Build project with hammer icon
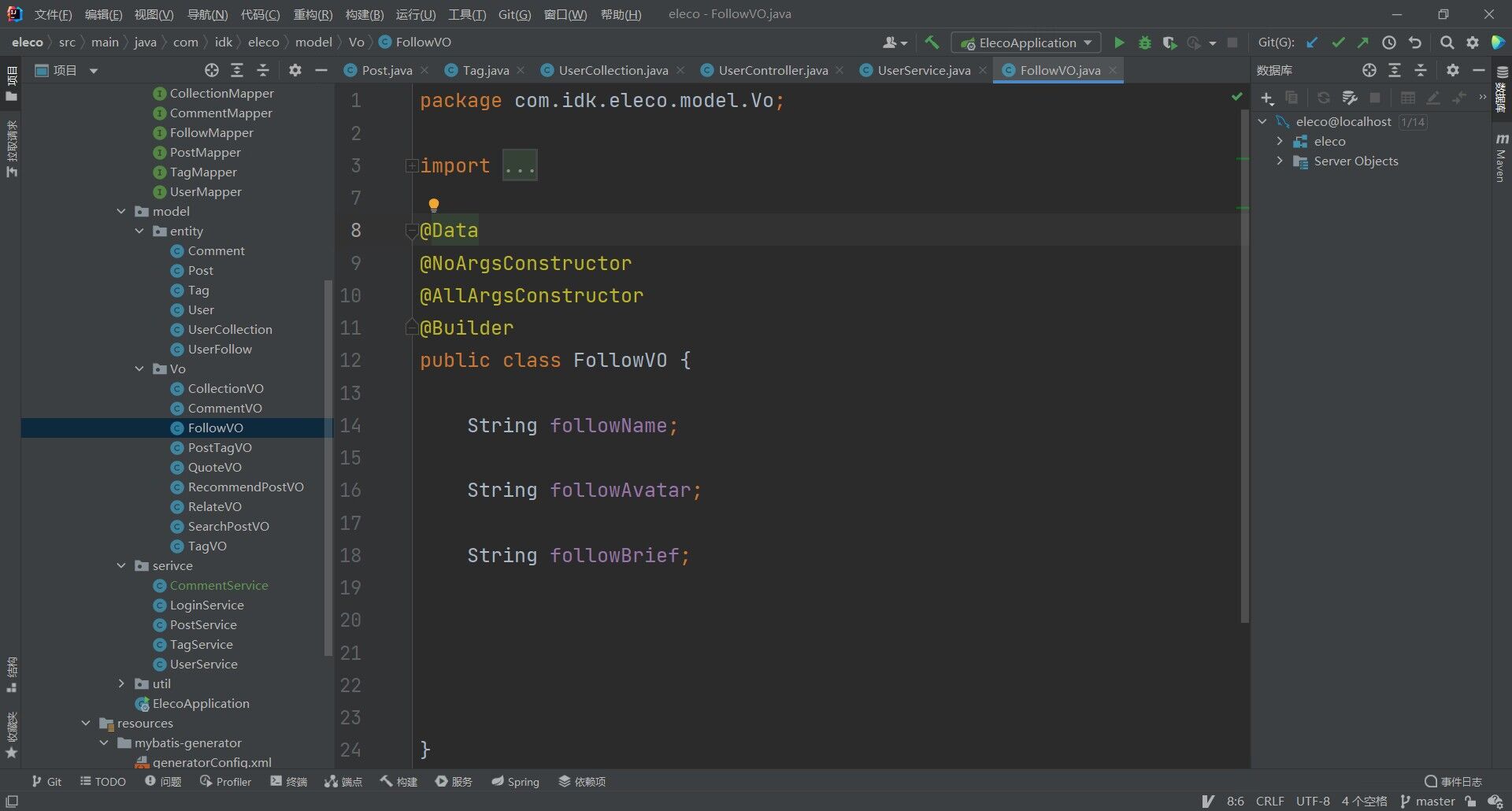This screenshot has width=1512, height=811. [x=932, y=43]
